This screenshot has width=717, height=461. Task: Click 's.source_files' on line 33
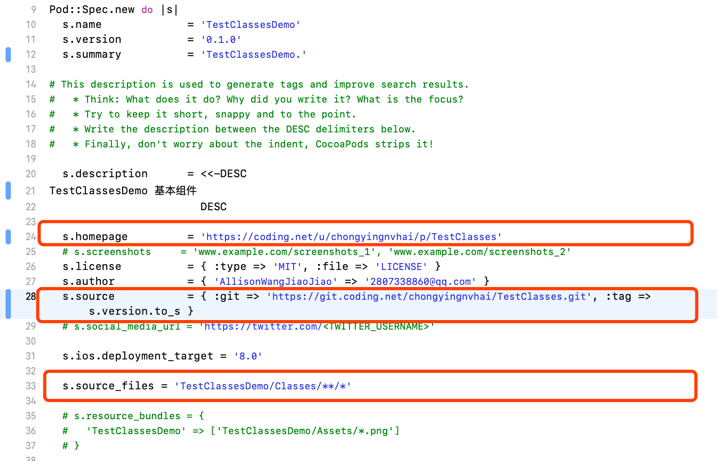coord(108,386)
